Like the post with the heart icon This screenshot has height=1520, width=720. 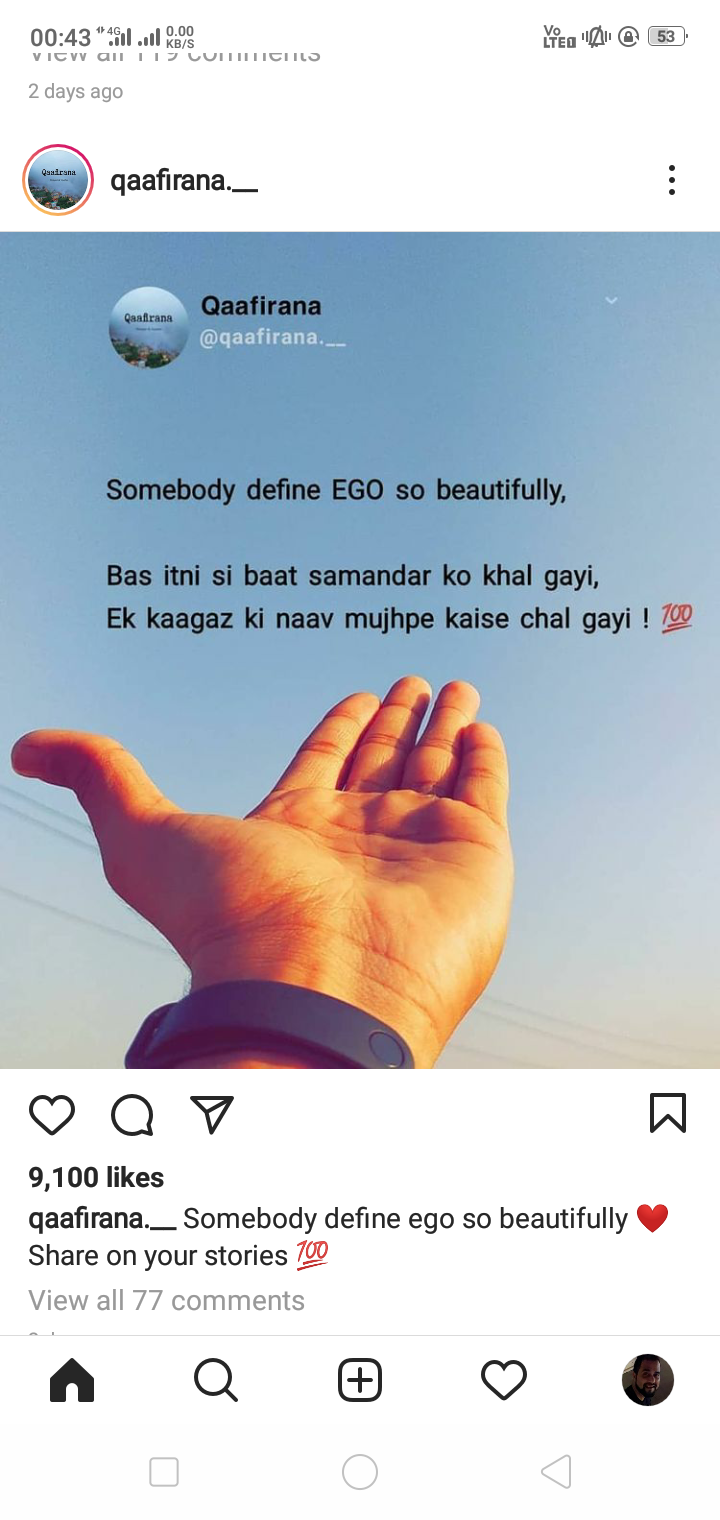[x=52, y=1114]
